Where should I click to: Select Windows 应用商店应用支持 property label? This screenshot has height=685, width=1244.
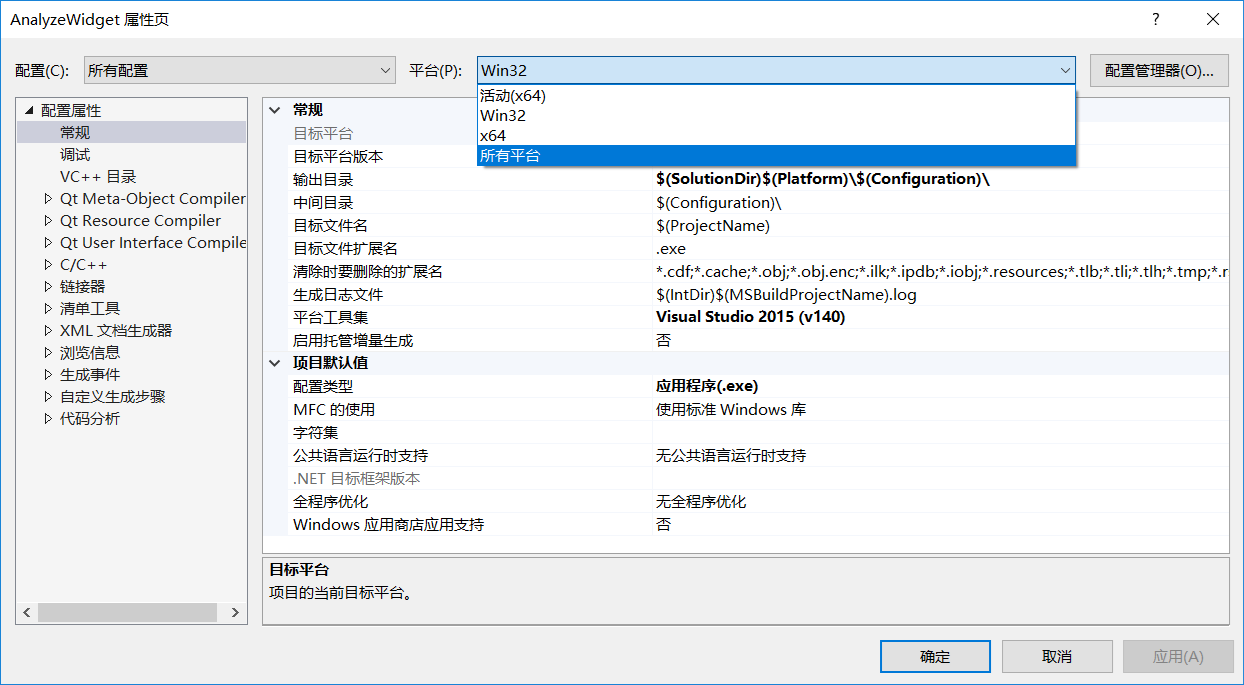tap(388, 525)
